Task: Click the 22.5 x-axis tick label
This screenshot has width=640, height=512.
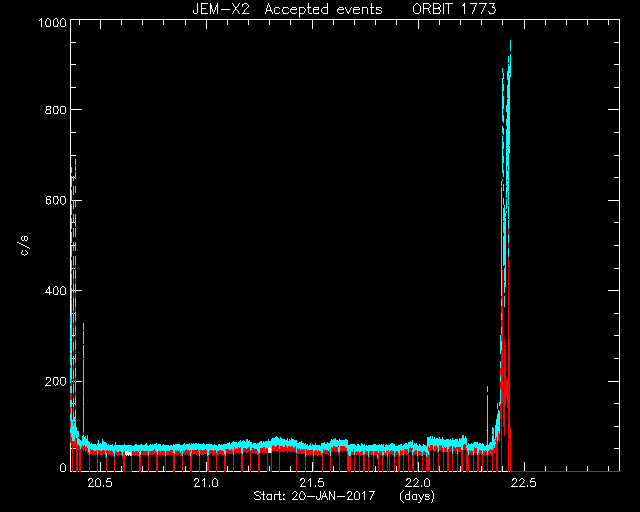Action: (524, 483)
